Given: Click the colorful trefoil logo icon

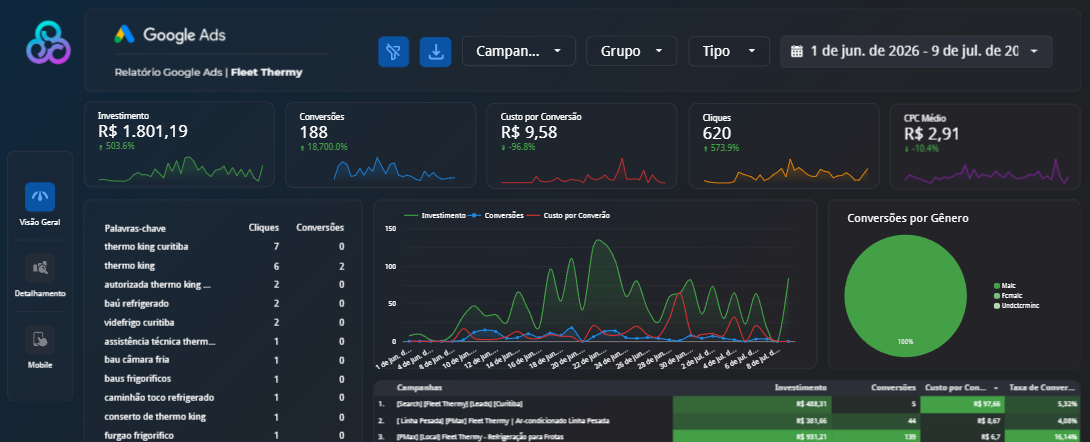Looking at the screenshot, I should (x=49, y=42).
